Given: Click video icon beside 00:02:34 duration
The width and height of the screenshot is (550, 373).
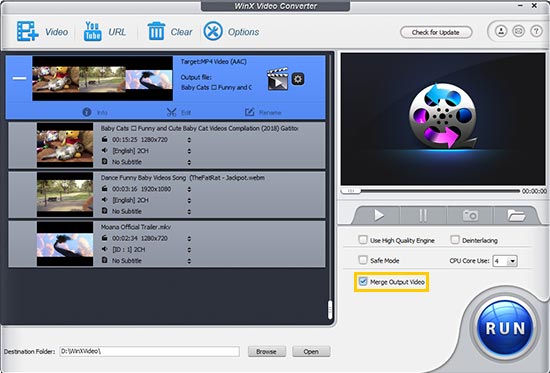Looking at the screenshot, I should [105, 238].
